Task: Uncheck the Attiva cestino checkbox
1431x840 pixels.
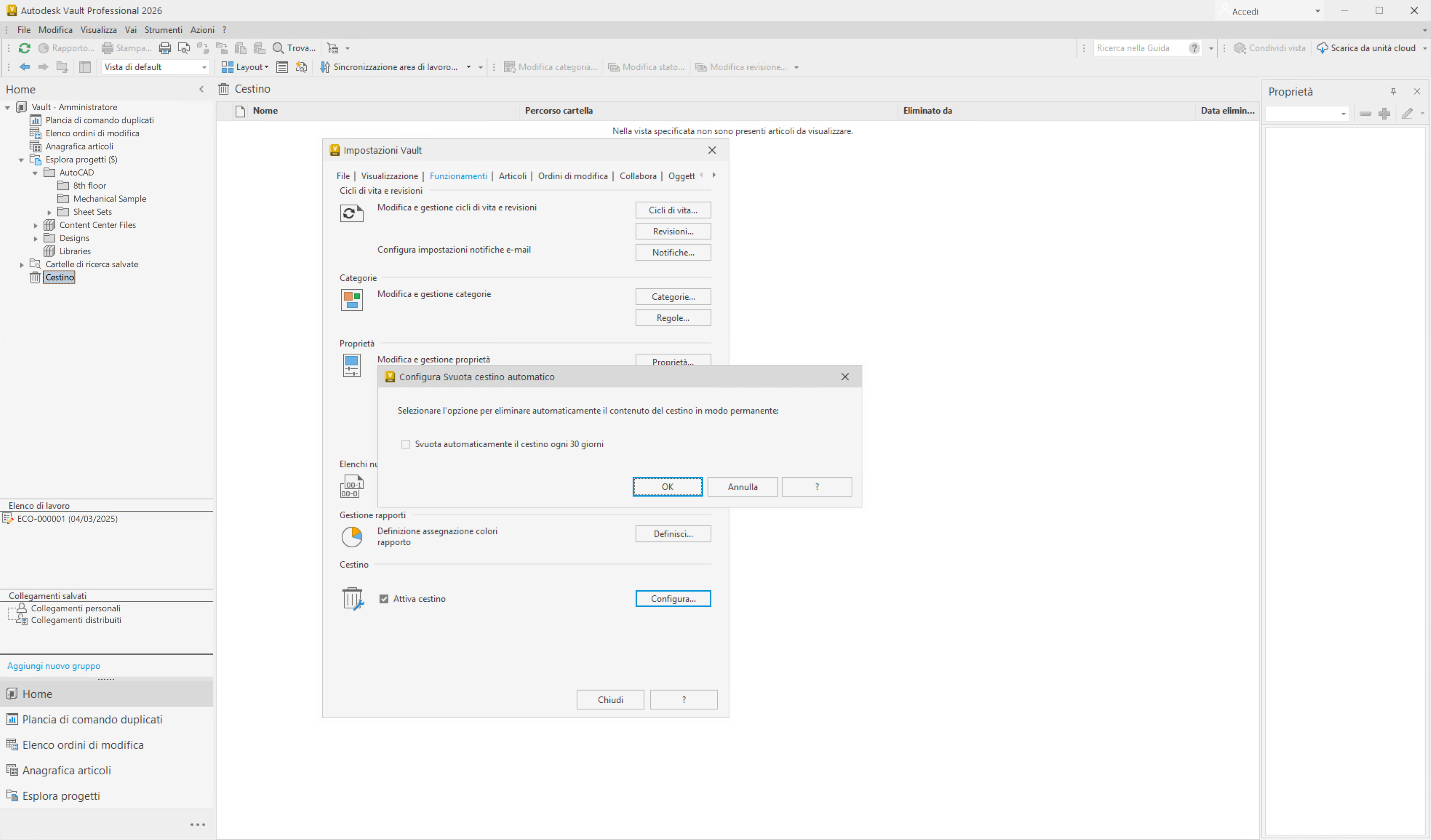Action: (384, 599)
